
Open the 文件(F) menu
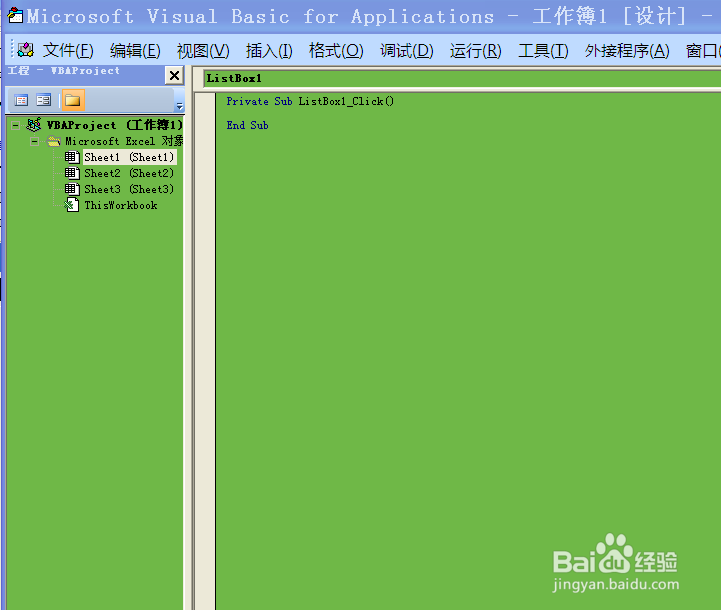click(x=68, y=51)
